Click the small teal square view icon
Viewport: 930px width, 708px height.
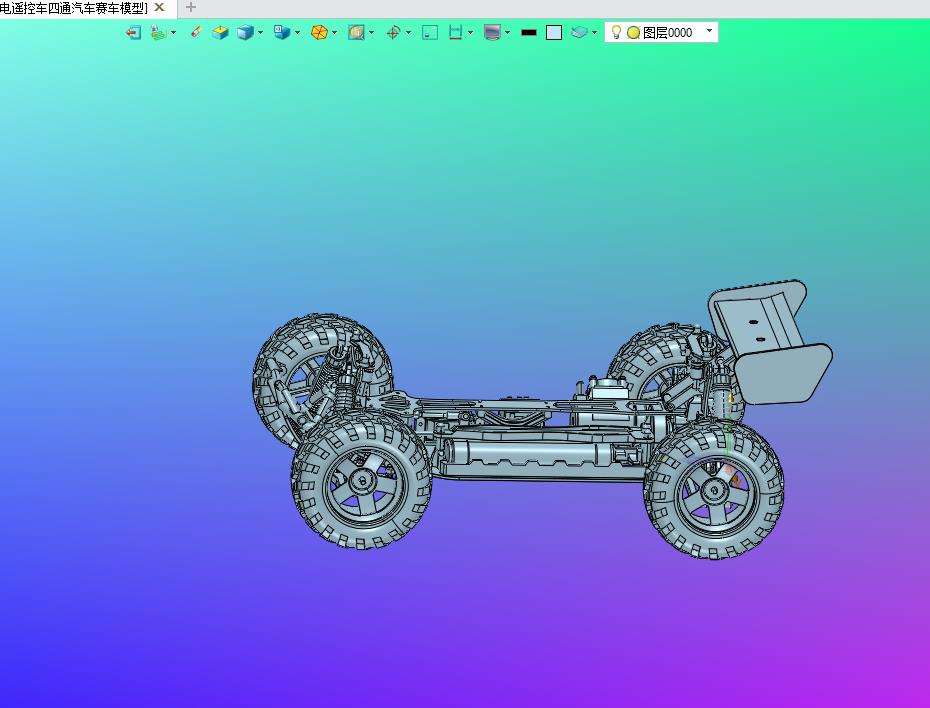(430, 33)
